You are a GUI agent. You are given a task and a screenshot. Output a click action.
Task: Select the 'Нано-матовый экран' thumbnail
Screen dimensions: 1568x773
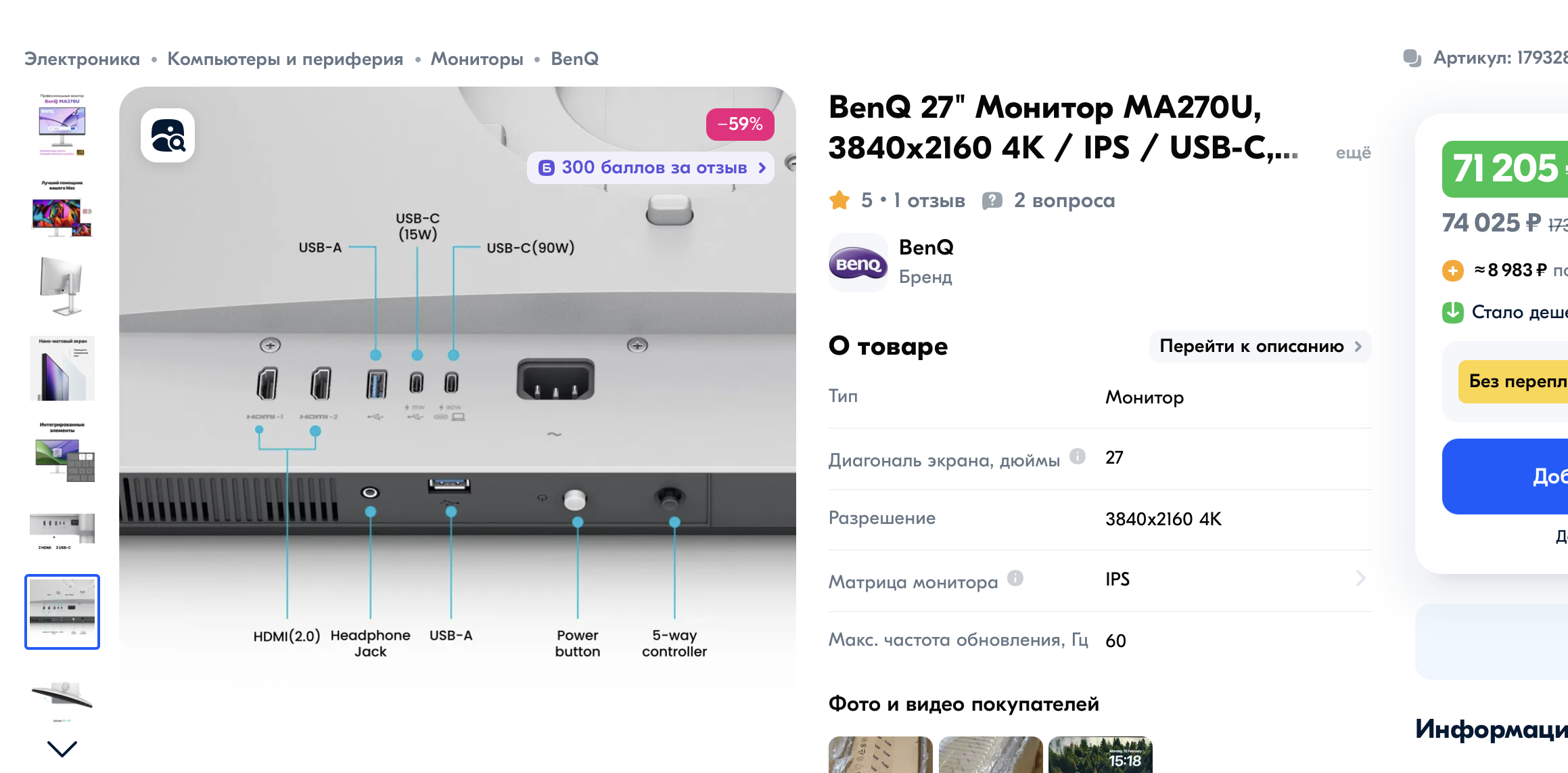tap(62, 368)
